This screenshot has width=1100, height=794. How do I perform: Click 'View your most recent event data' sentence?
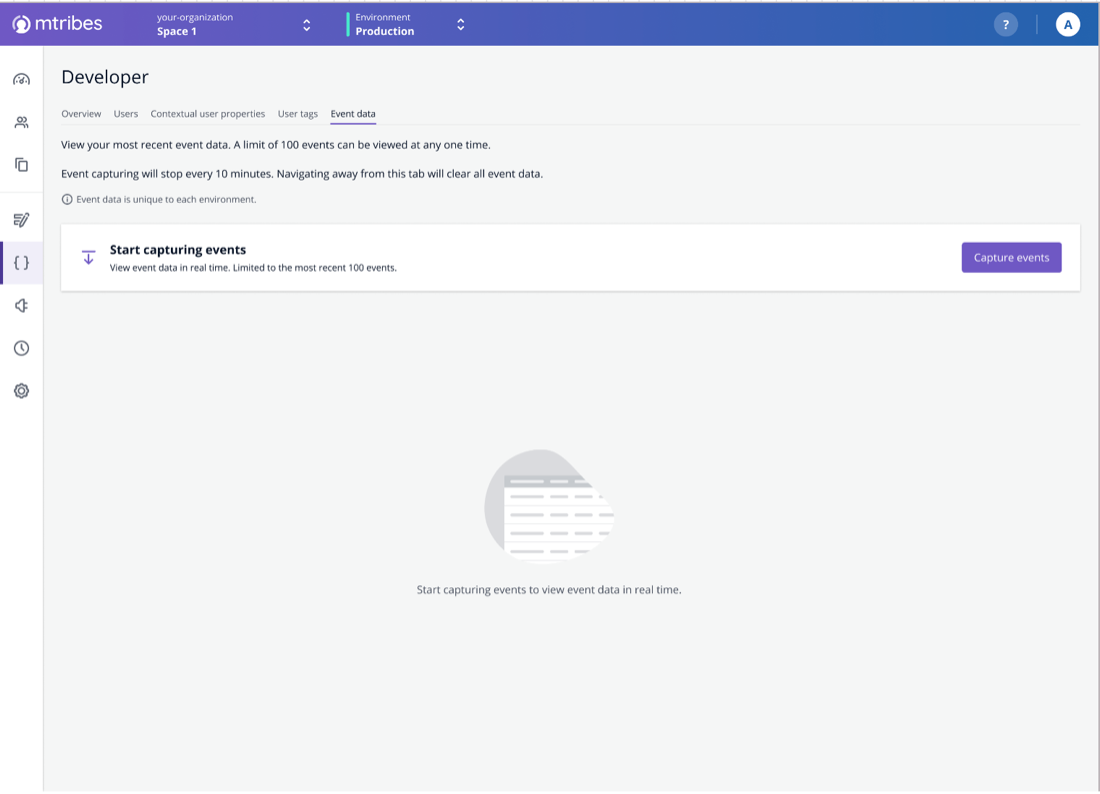tap(276, 145)
